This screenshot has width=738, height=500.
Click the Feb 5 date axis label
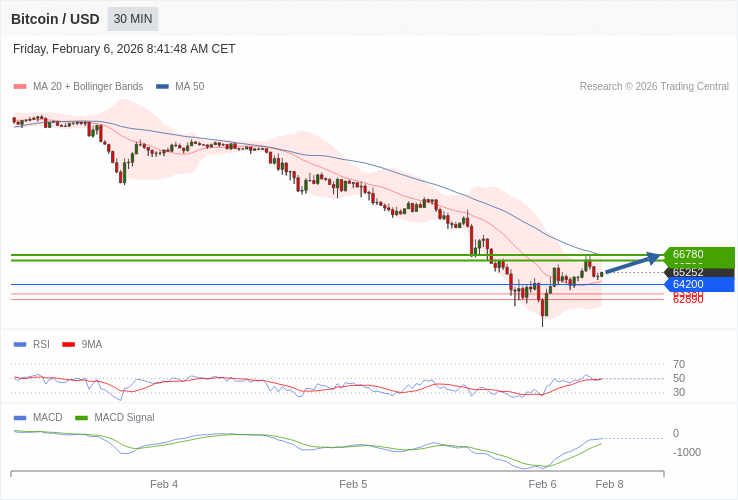353,484
